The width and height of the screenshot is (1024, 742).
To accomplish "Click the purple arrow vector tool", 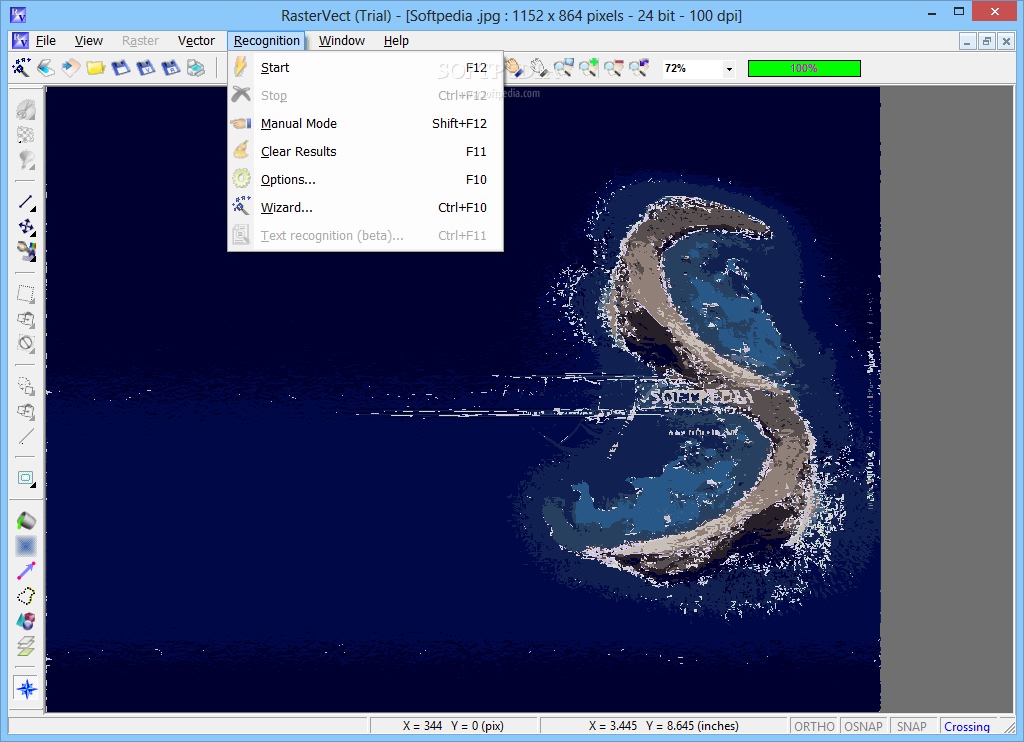I will pyautogui.click(x=26, y=571).
